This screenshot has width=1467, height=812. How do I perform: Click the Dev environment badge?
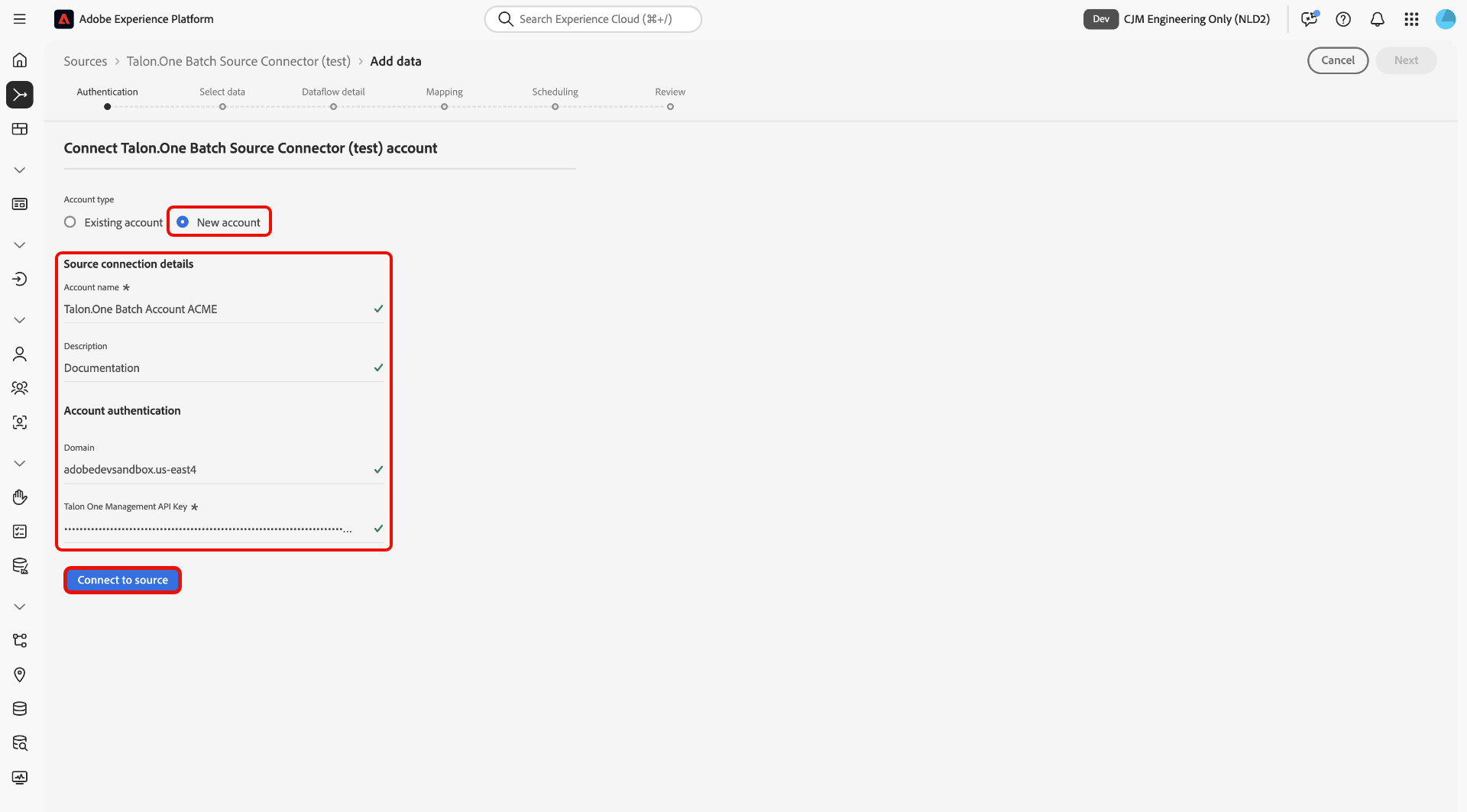(1101, 19)
